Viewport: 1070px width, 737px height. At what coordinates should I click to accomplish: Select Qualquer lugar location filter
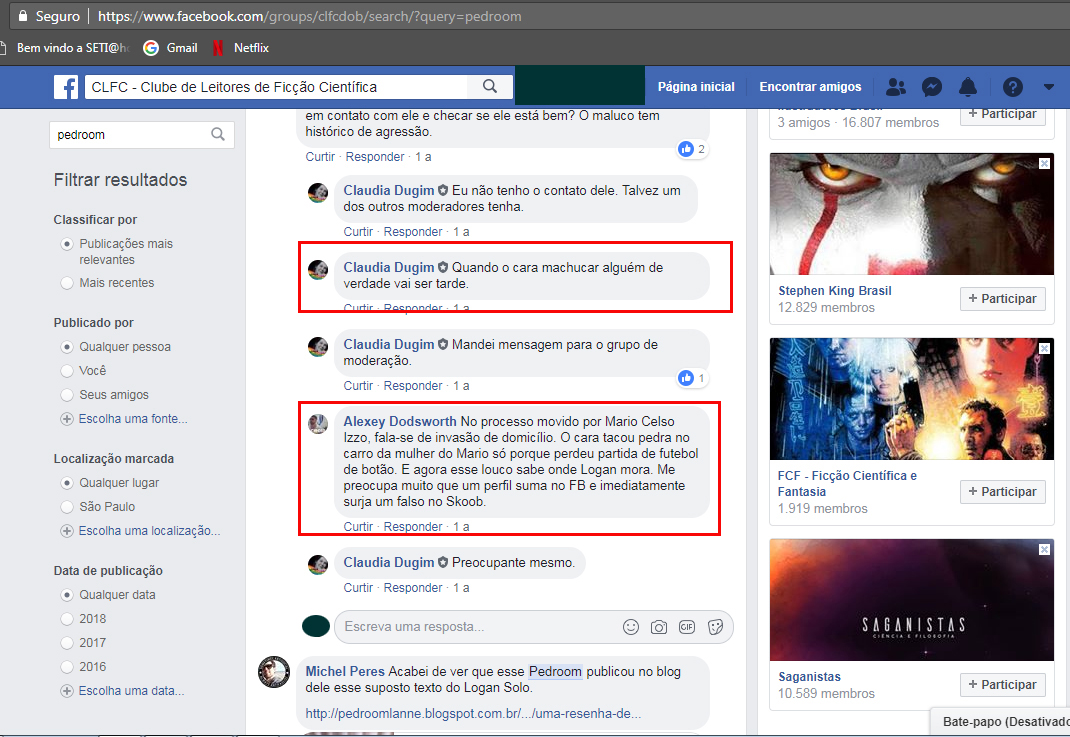click(x=67, y=482)
